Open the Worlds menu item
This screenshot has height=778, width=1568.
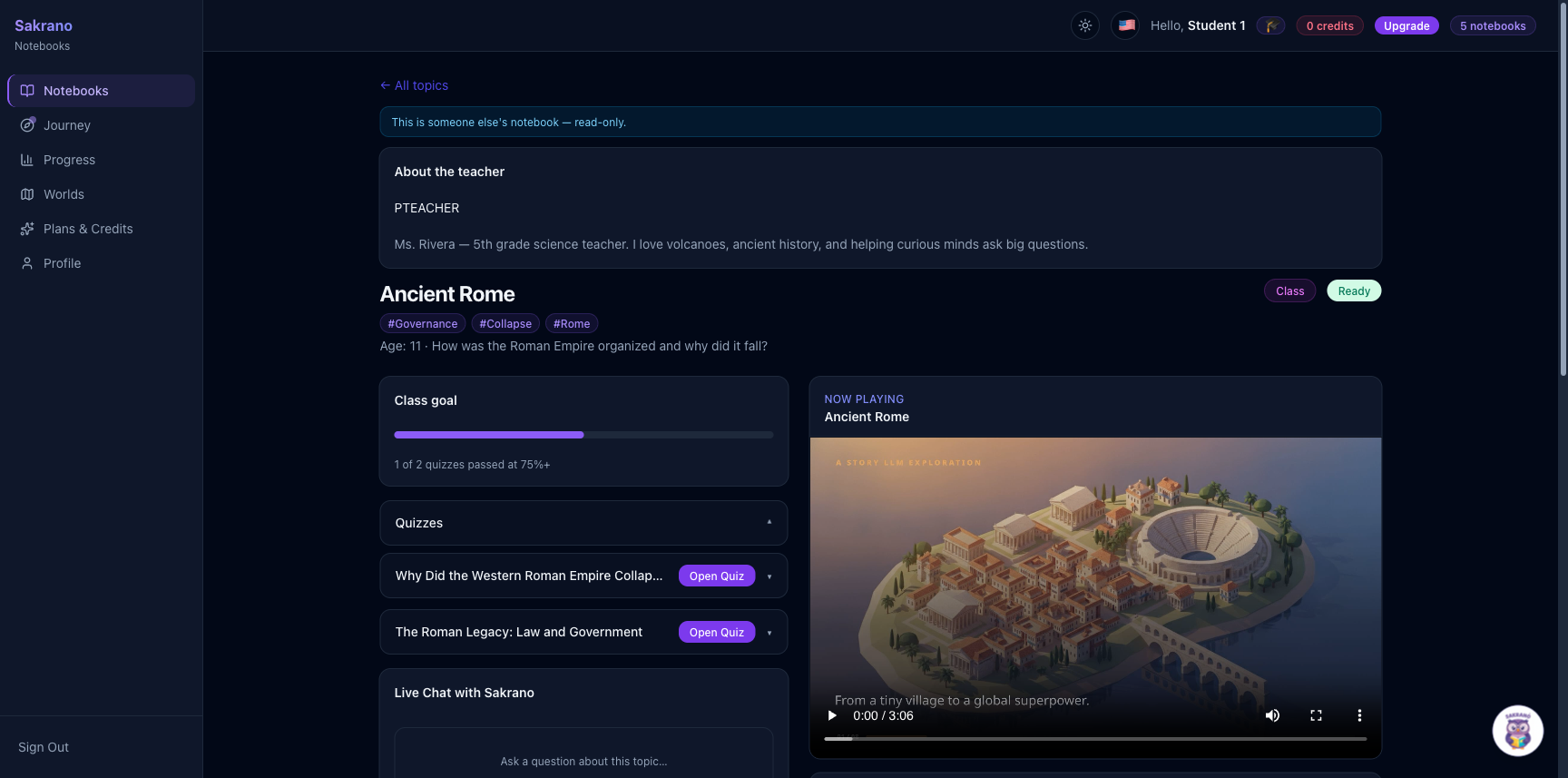point(101,194)
